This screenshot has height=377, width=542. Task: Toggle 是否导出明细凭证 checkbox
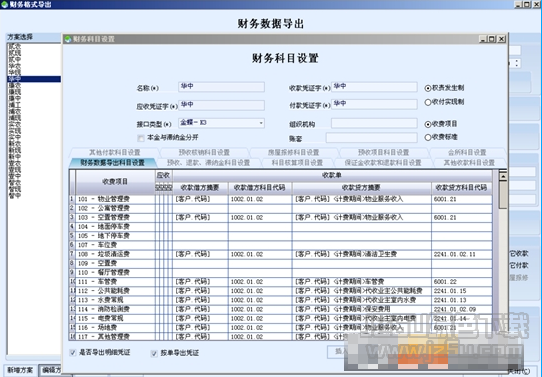[x=73, y=352]
